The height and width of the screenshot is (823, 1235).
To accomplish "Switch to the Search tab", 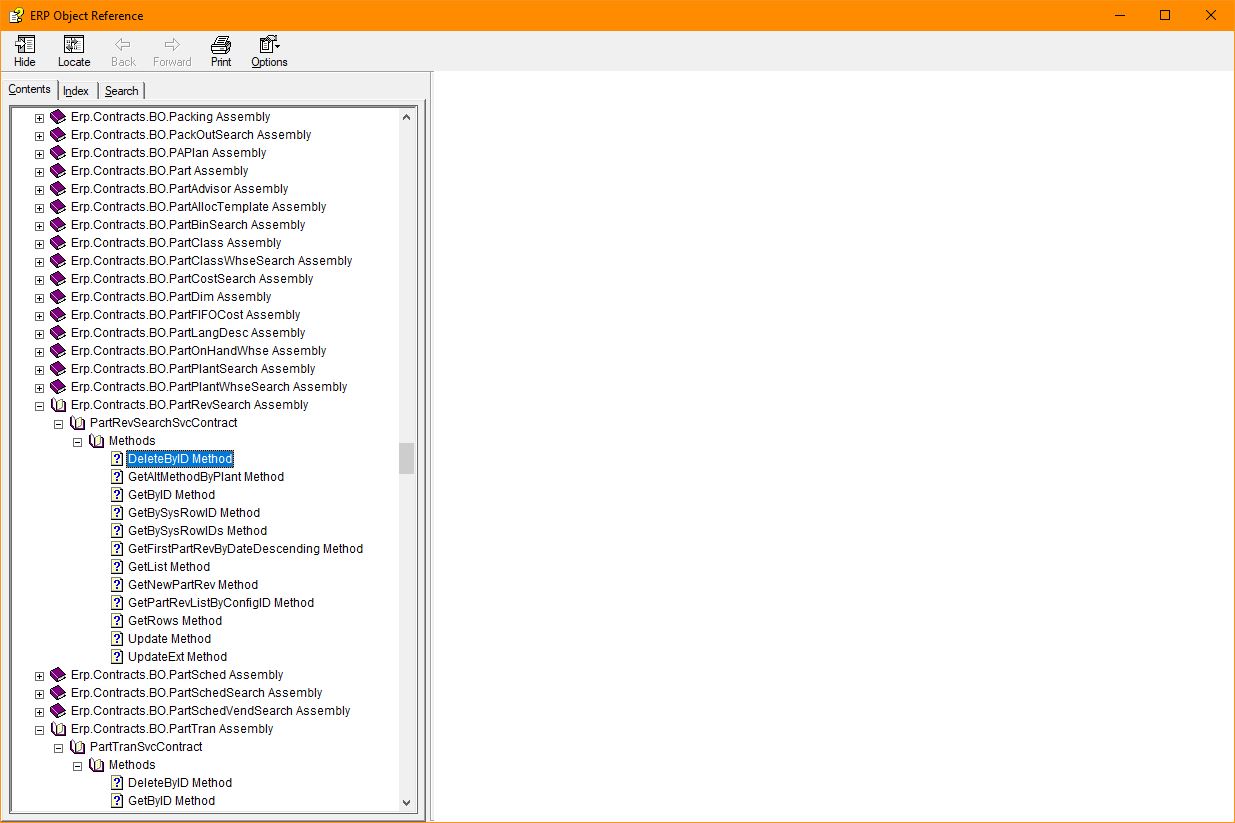I will (122, 91).
